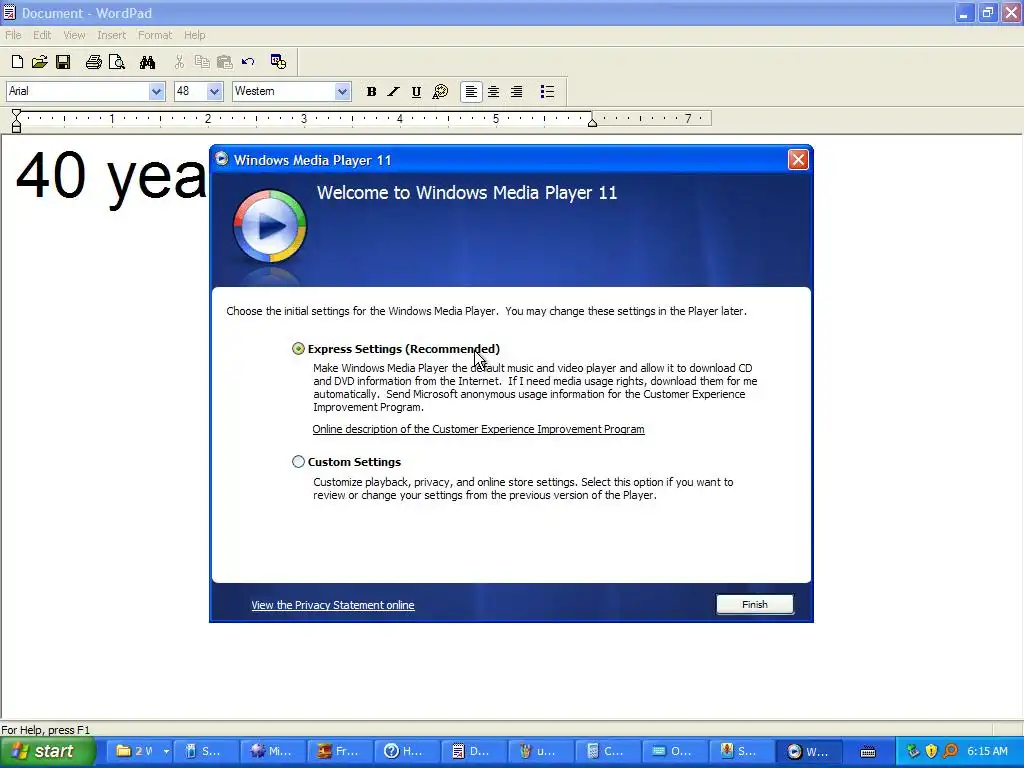Open the Western script dropdown
The width and height of the screenshot is (1024, 768).
[x=342, y=91]
